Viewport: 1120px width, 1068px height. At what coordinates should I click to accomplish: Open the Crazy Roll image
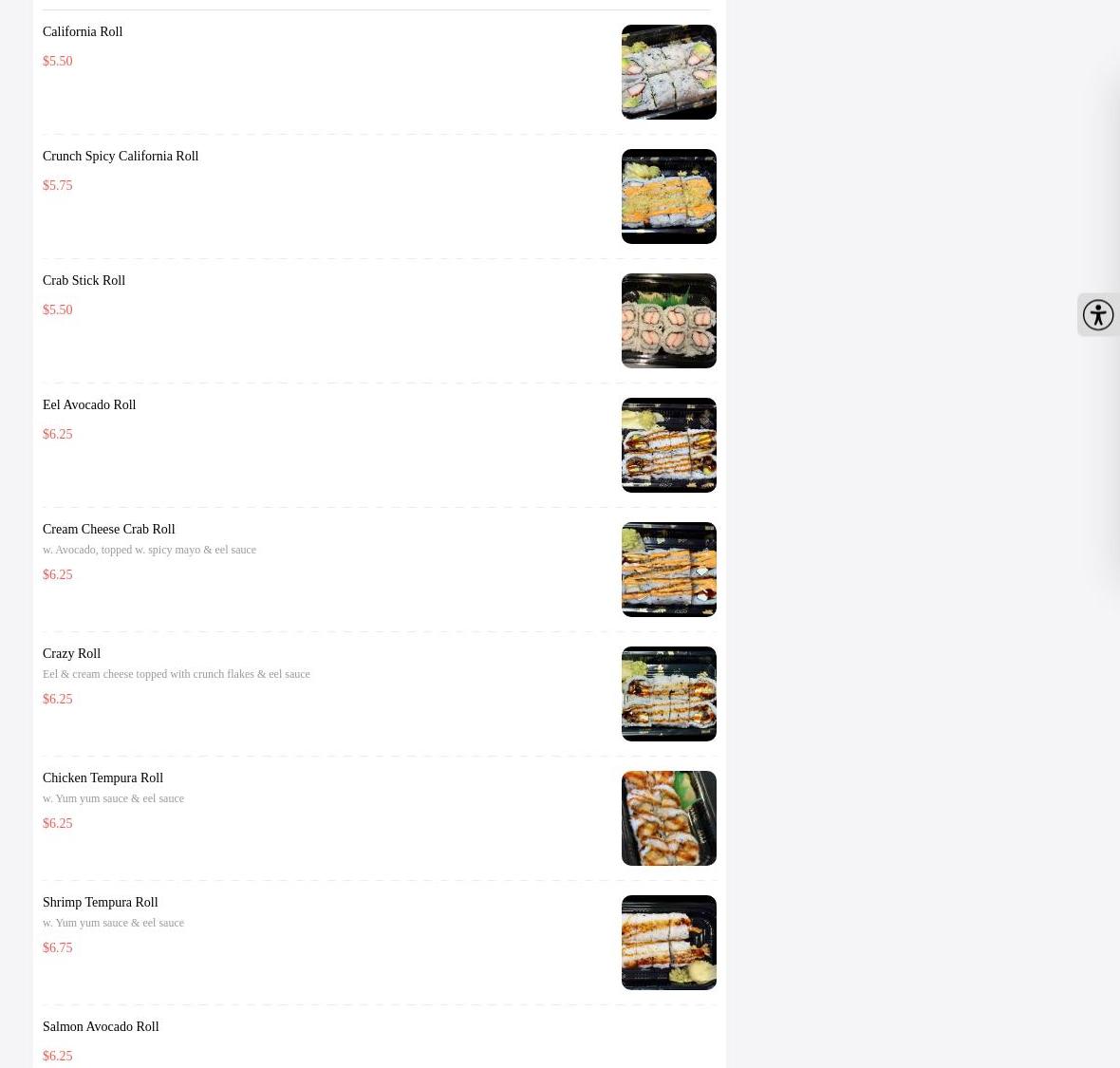coord(668,694)
